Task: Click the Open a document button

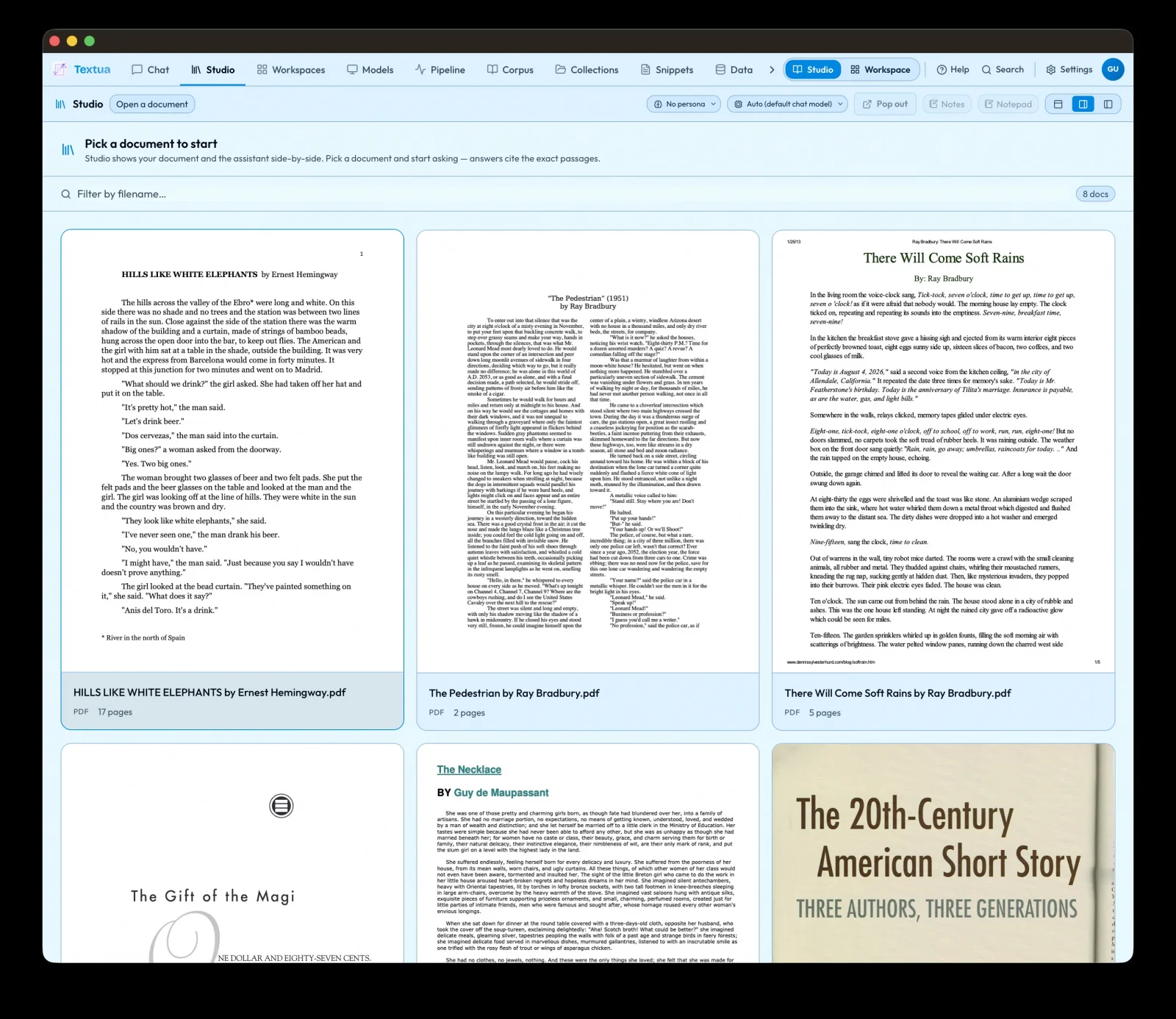Action: tap(152, 104)
